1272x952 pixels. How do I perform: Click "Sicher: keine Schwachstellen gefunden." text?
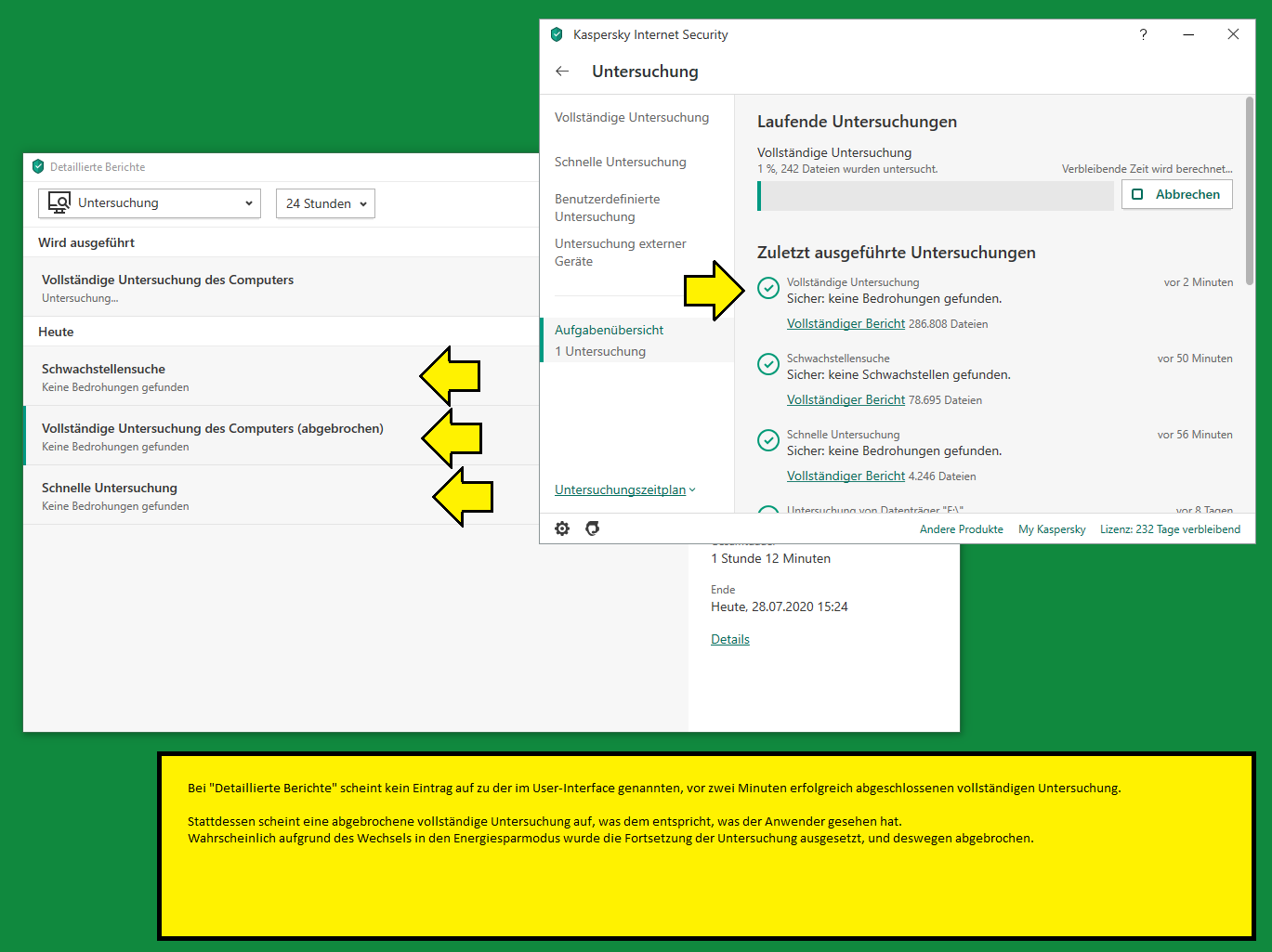pyautogui.click(x=898, y=374)
